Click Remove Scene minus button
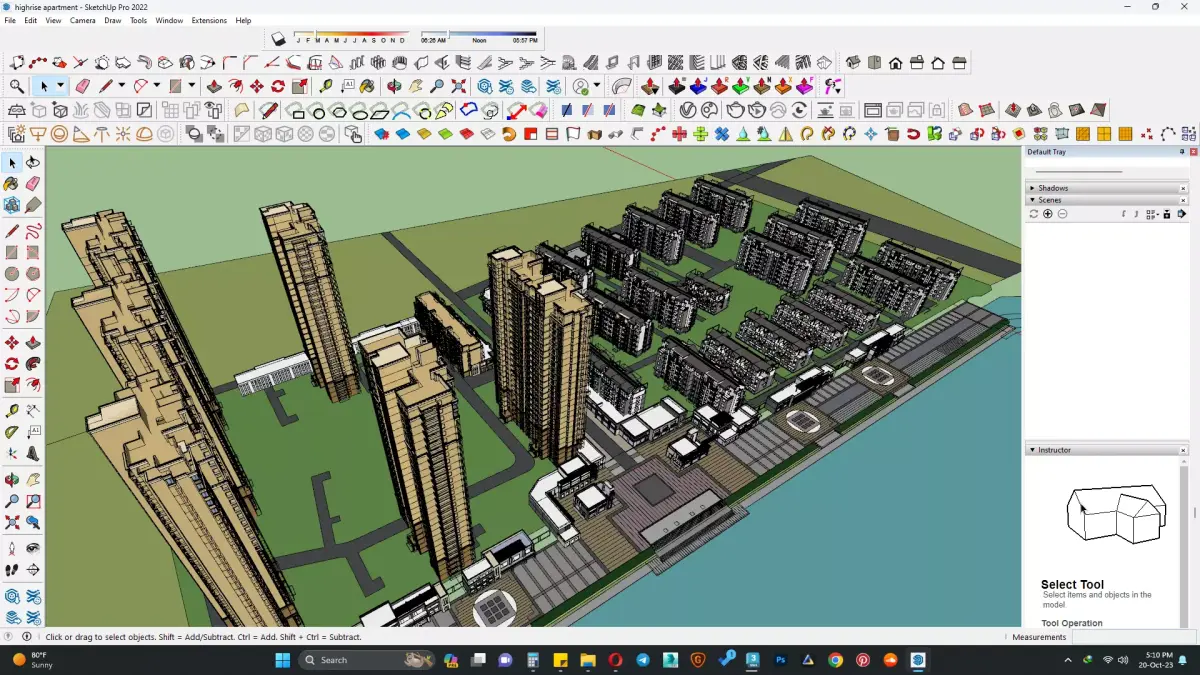Viewport: 1200px width, 675px height. 1062,214
